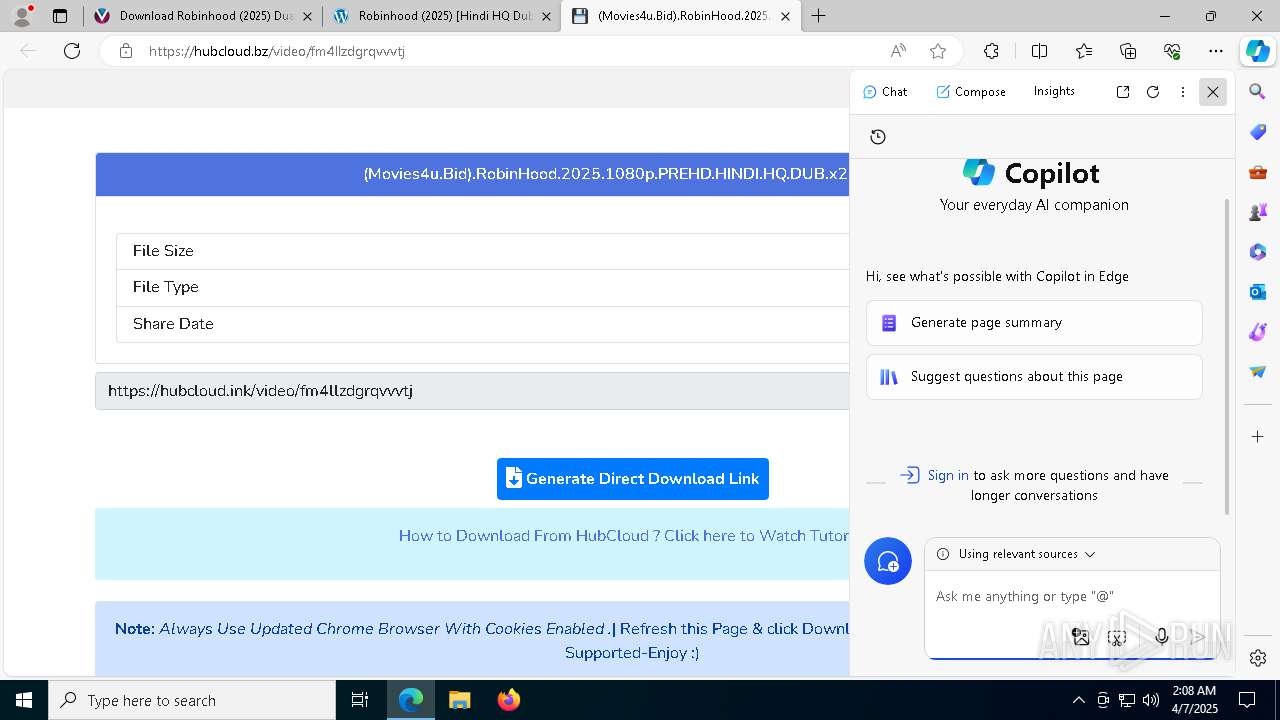
Task: Open Settings and more ellipsis menu
Action: click(1216, 51)
